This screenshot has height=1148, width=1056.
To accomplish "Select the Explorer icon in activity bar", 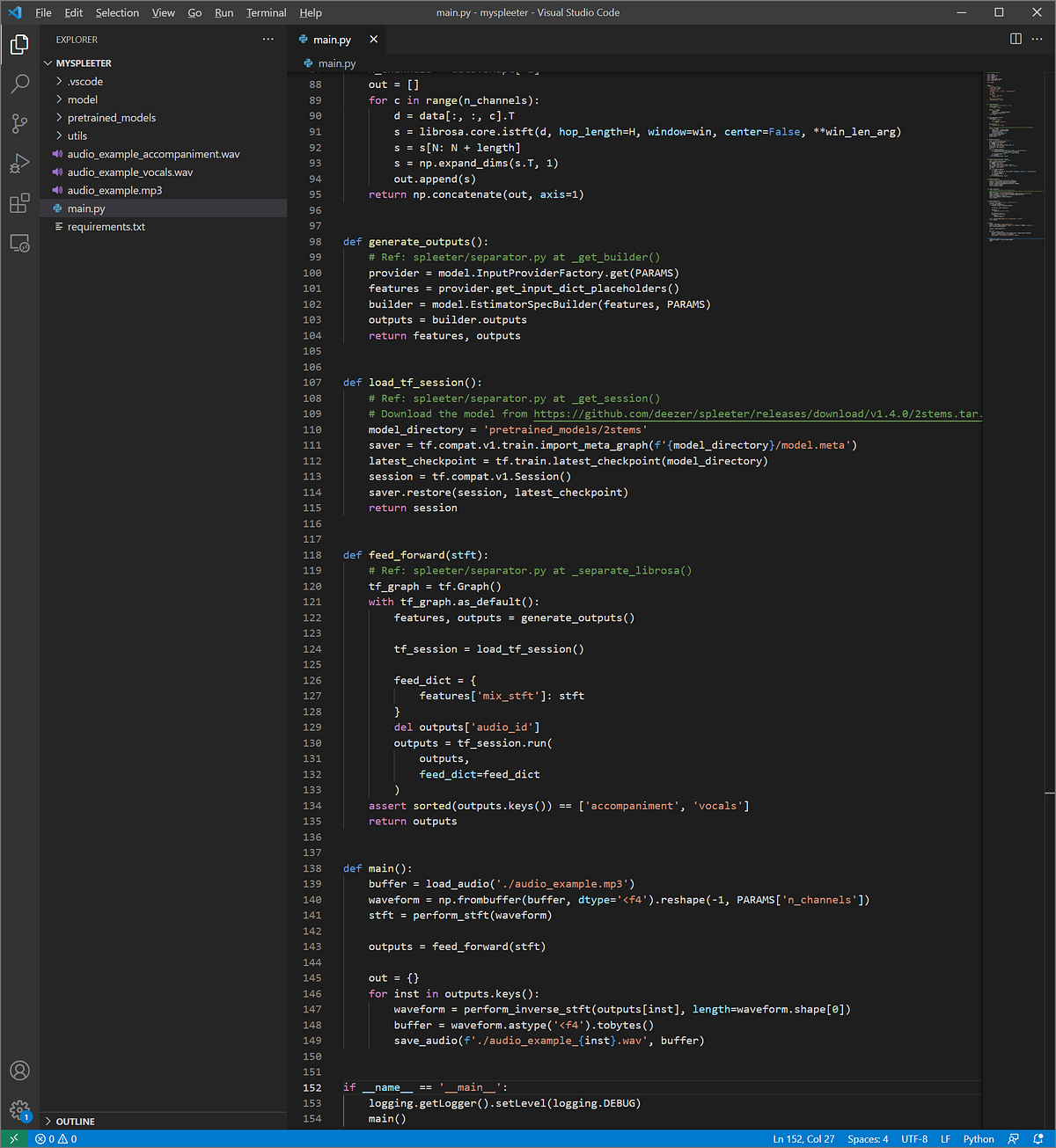I will (x=19, y=43).
